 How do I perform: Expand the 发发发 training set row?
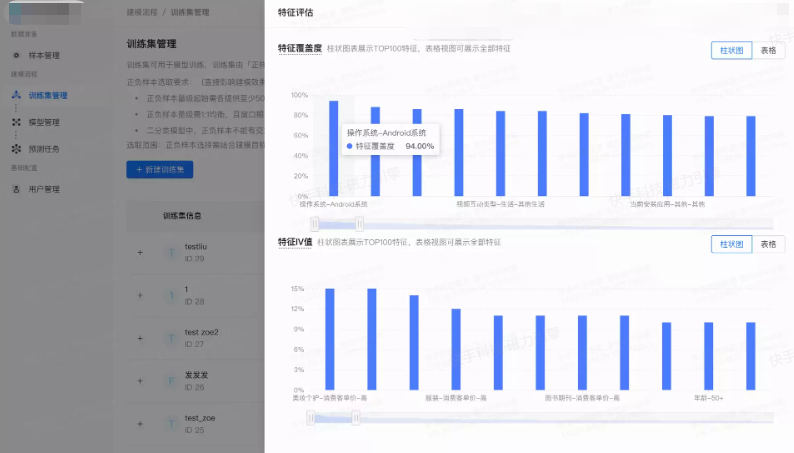pos(140,381)
